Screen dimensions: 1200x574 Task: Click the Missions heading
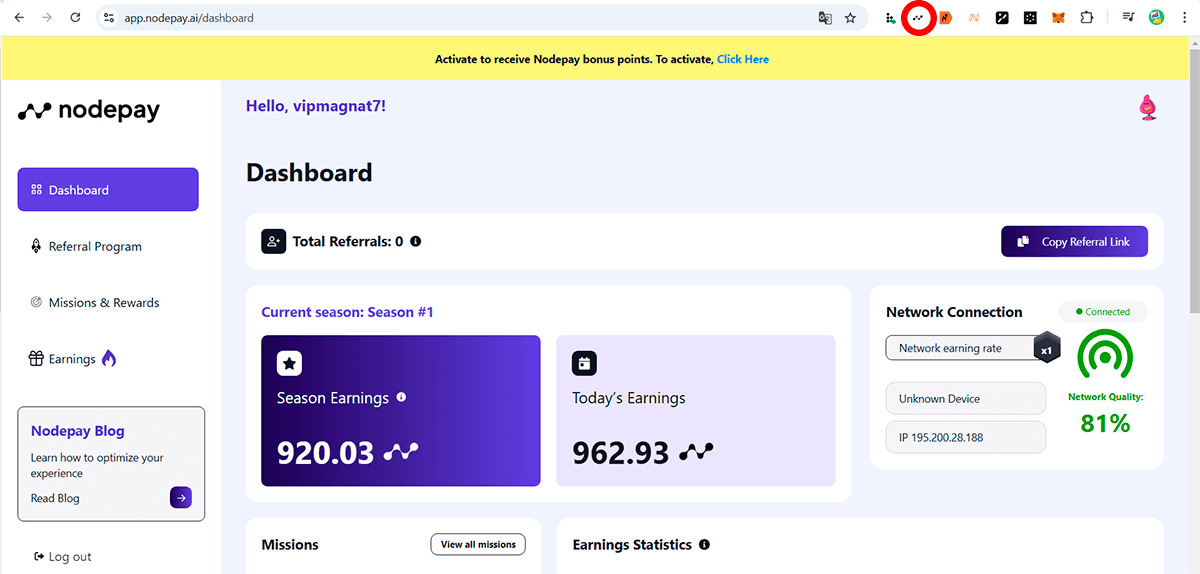pos(290,545)
